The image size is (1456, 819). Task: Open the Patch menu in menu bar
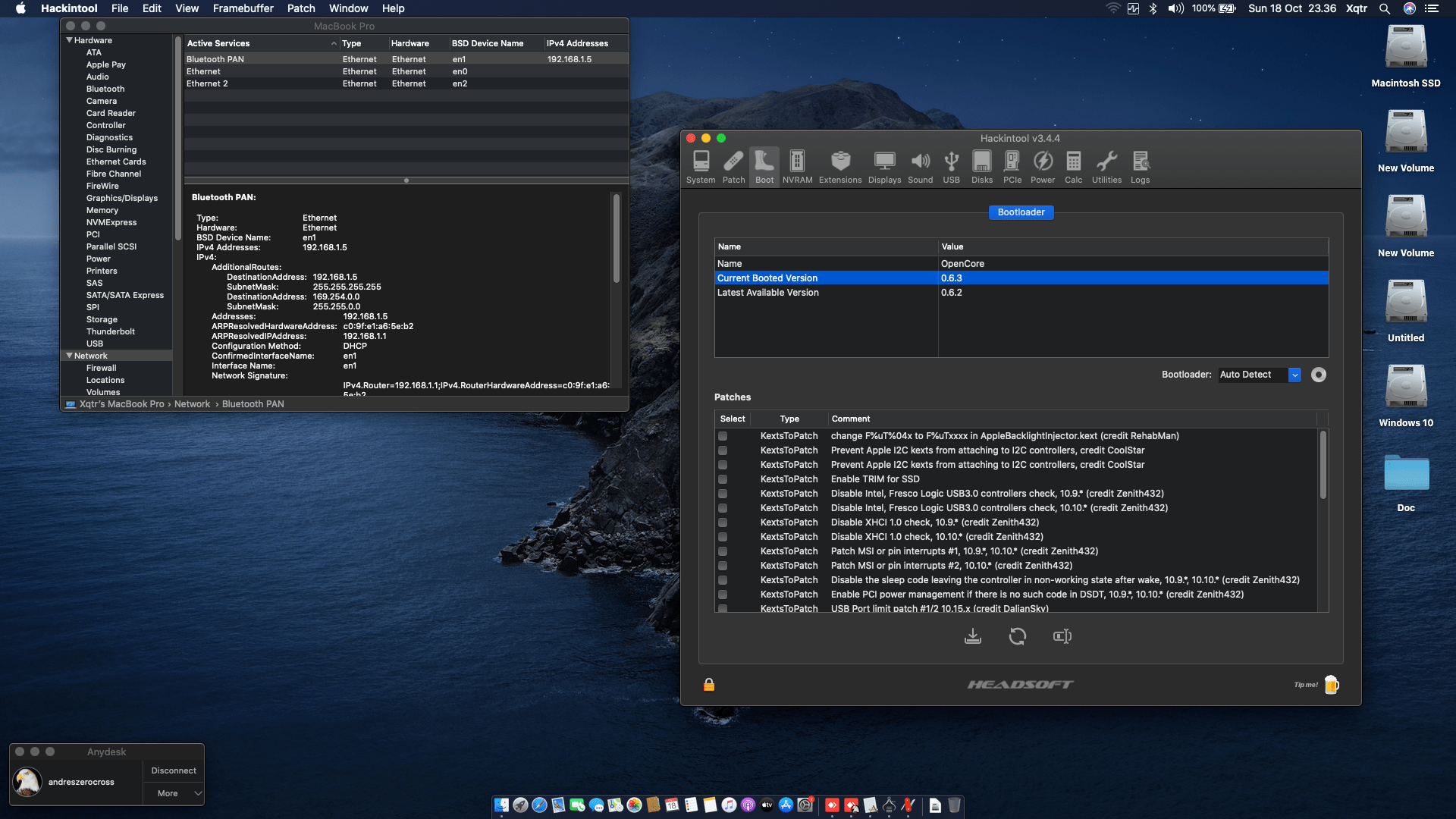pyautogui.click(x=301, y=8)
